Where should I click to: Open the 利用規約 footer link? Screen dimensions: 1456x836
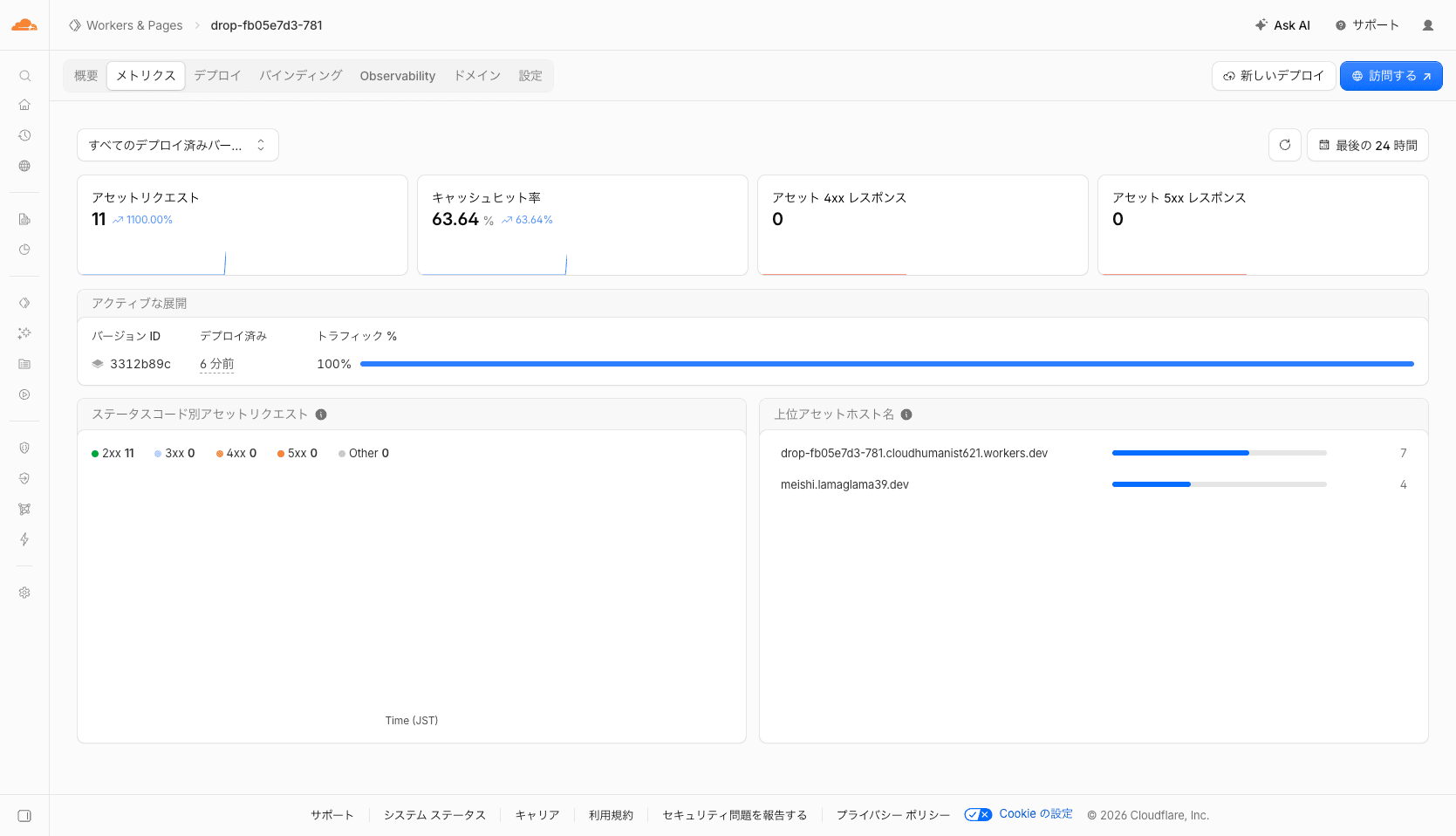coord(611,815)
